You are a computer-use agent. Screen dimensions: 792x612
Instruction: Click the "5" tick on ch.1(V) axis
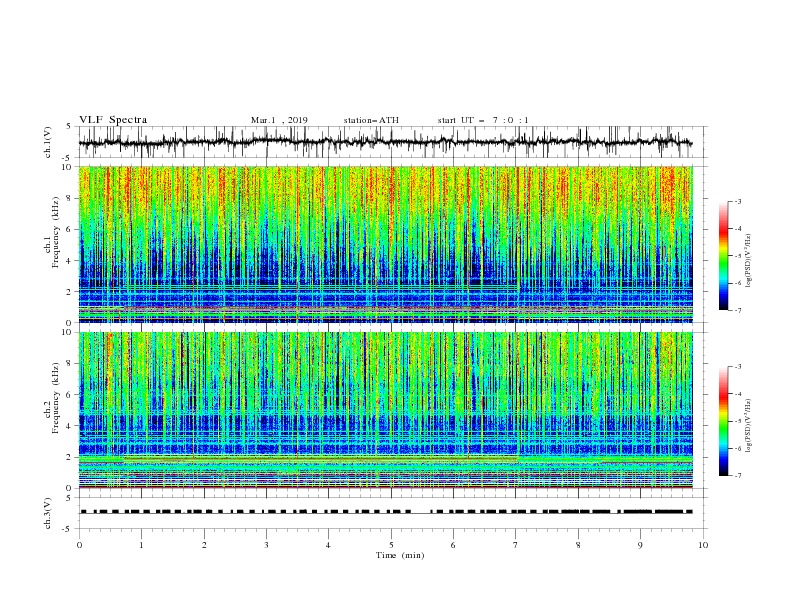(69, 126)
